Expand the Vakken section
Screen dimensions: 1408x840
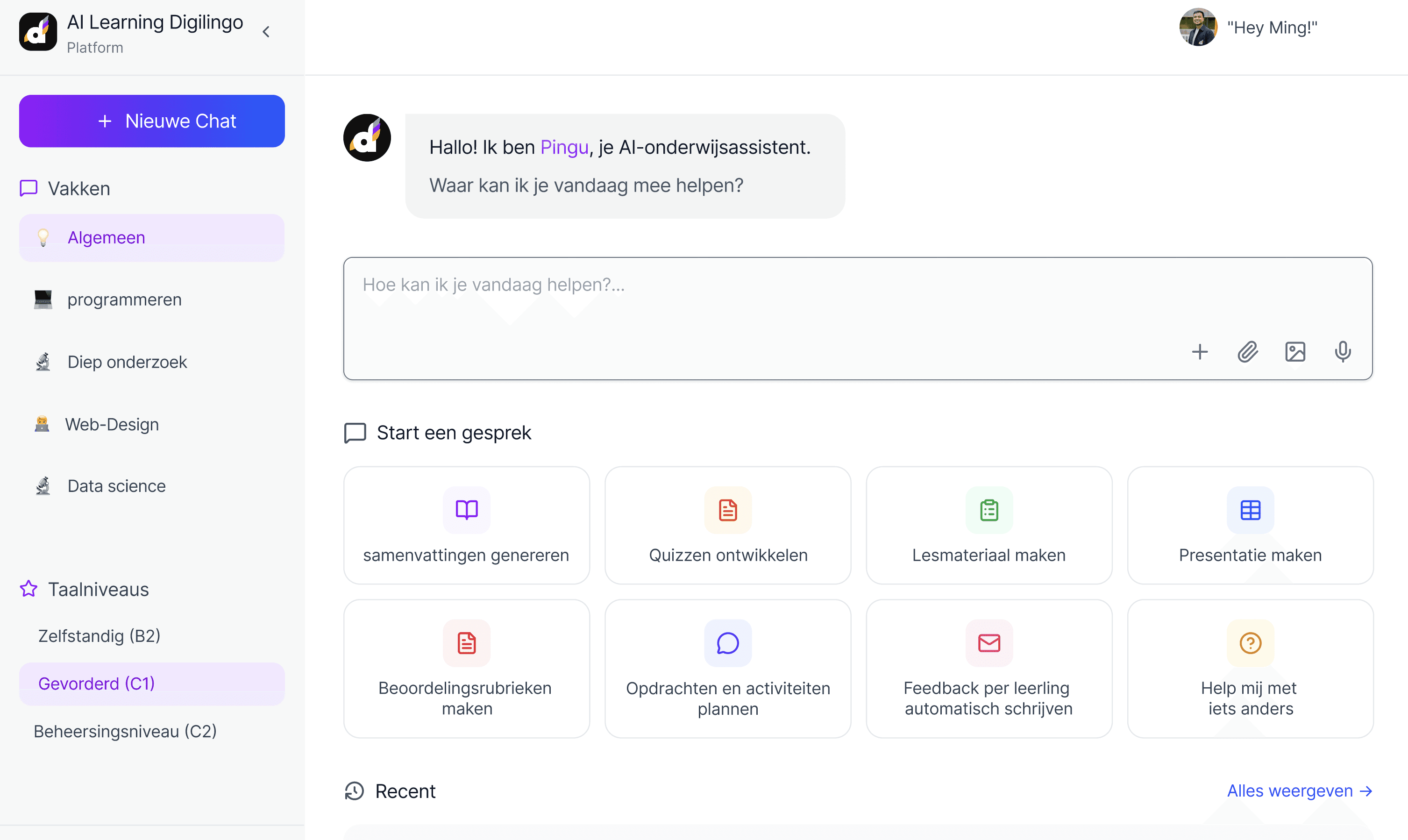coord(78,188)
